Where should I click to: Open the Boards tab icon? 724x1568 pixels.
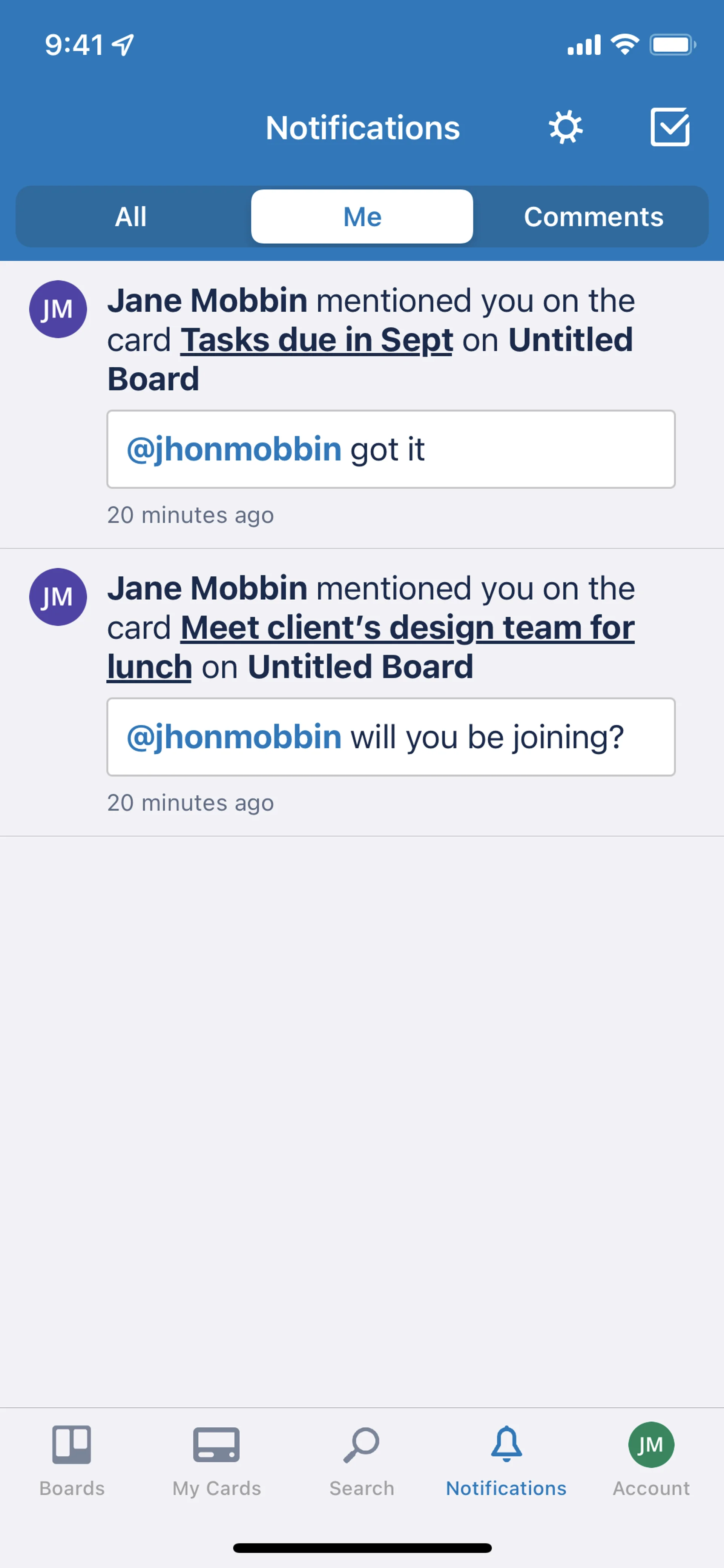pyautogui.click(x=72, y=1444)
